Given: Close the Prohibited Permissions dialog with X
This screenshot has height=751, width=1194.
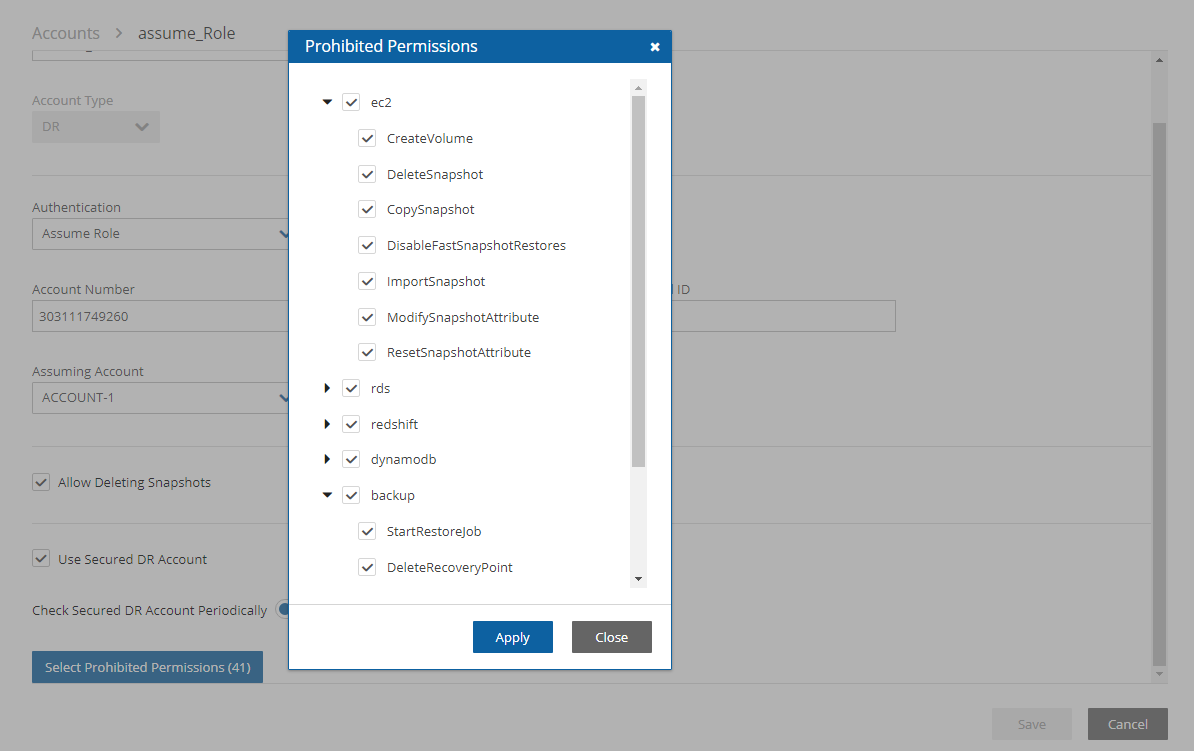Looking at the screenshot, I should pos(654,47).
